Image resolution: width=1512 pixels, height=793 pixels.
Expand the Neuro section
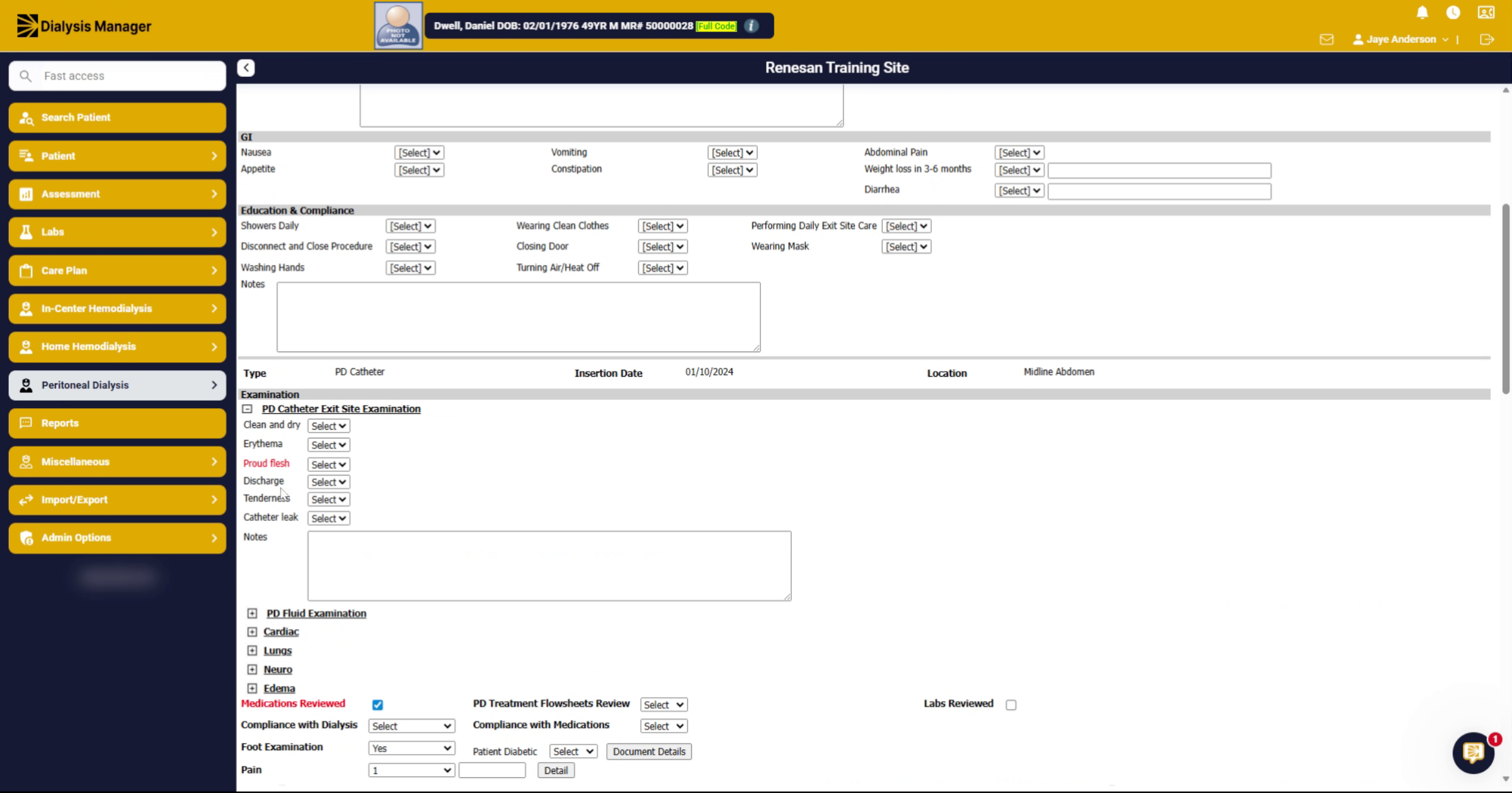click(252, 670)
